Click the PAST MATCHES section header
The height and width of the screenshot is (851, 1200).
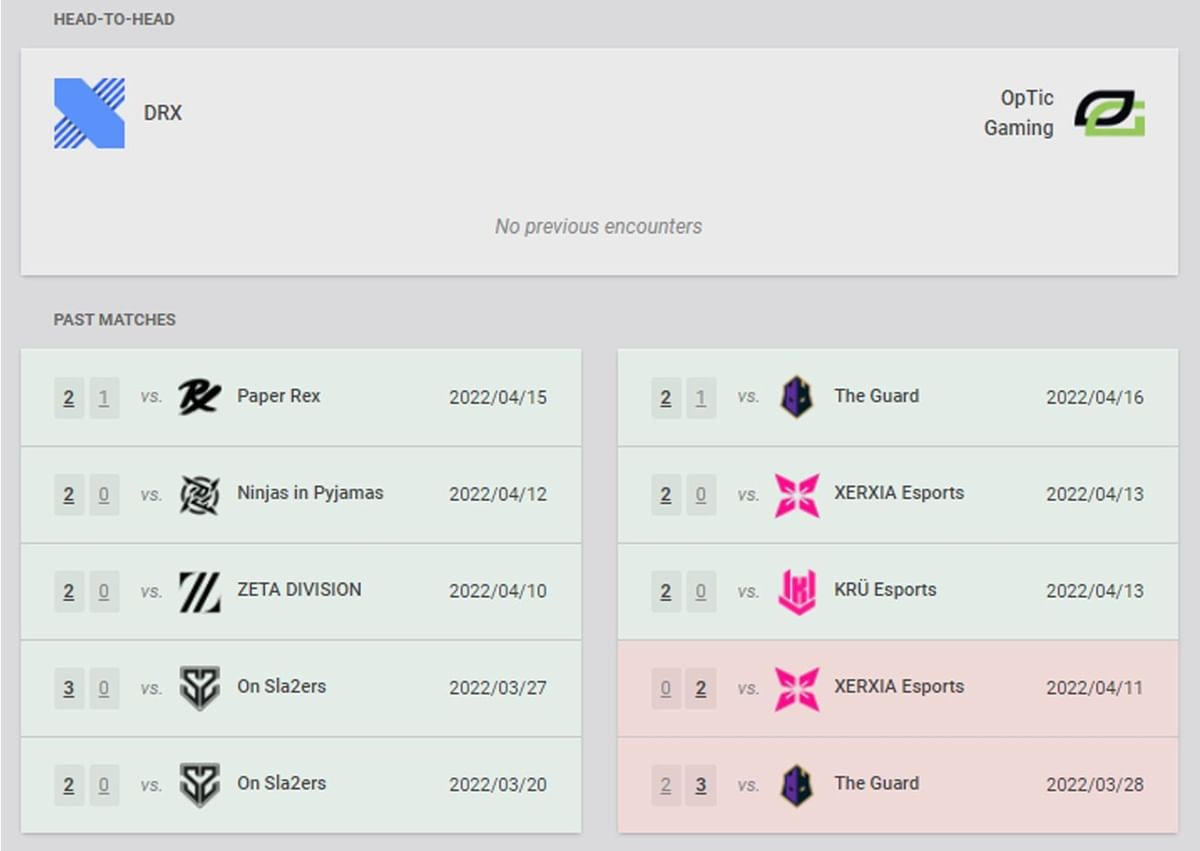(x=113, y=319)
